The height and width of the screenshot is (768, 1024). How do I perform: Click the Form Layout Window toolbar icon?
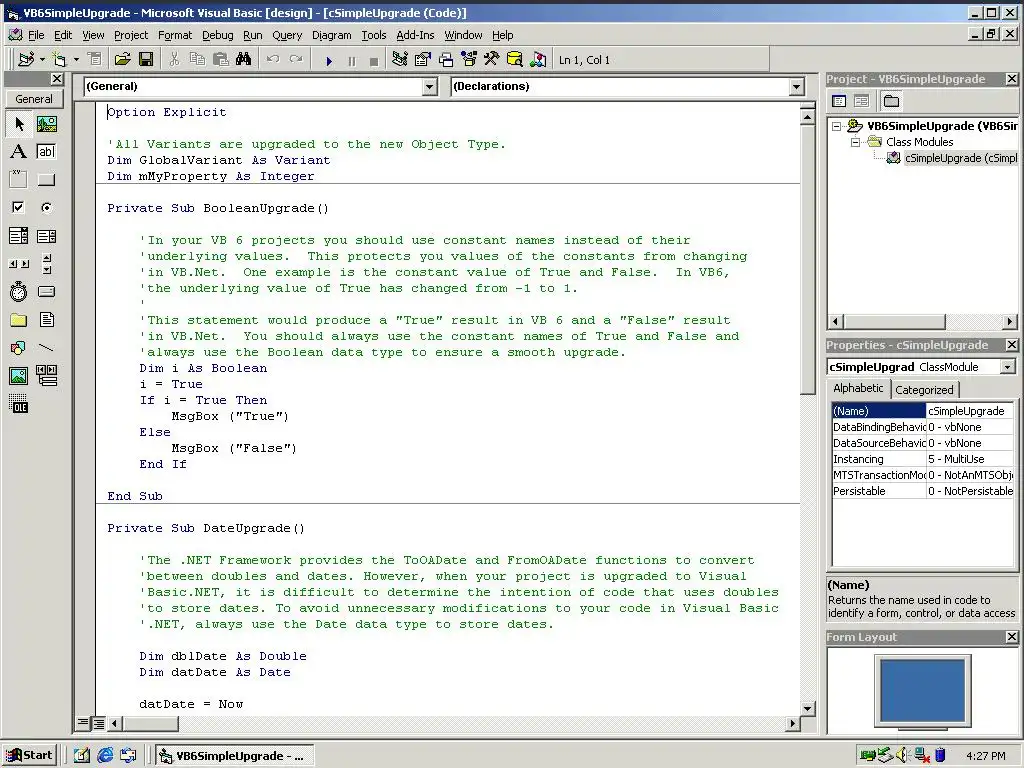[x=446, y=59]
